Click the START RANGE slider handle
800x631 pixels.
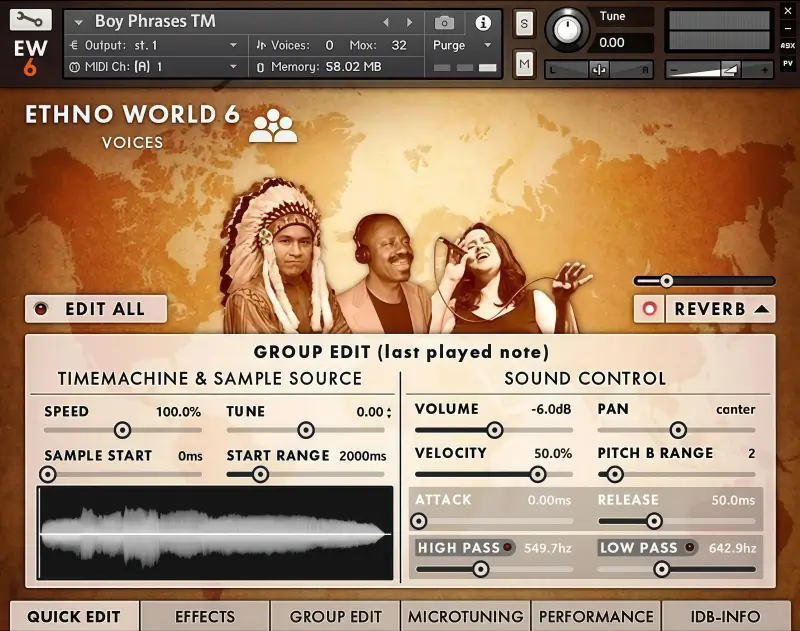pos(260,474)
